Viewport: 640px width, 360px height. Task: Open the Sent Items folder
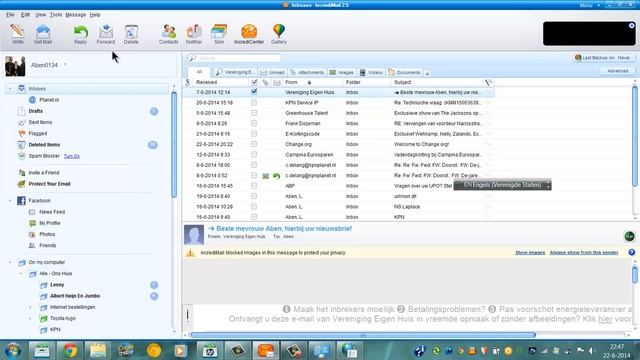(40, 122)
